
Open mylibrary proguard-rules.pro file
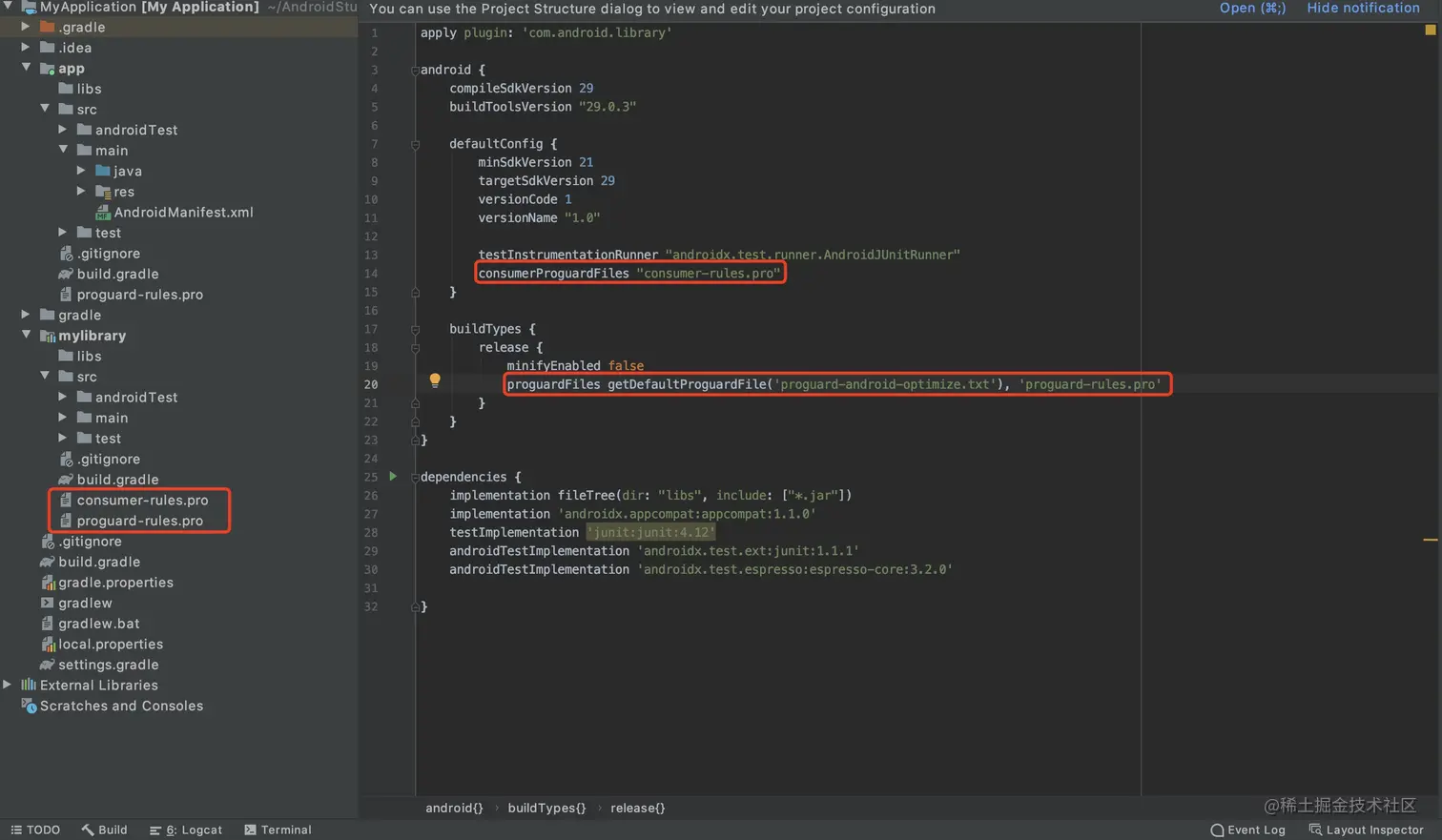[x=139, y=521]
